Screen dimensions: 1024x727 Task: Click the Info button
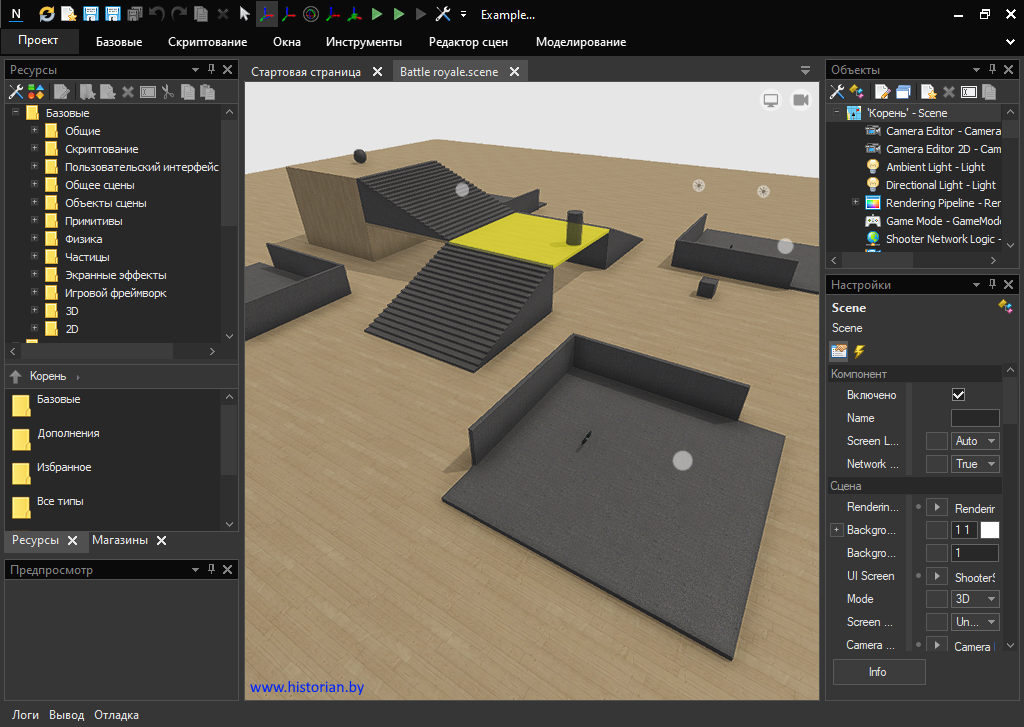point(878,672)
